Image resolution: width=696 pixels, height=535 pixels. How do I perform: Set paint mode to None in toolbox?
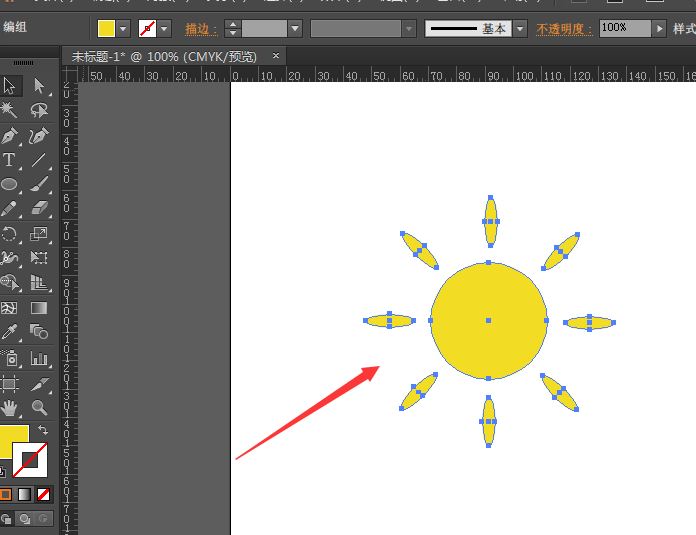click(x=43, y=494)
